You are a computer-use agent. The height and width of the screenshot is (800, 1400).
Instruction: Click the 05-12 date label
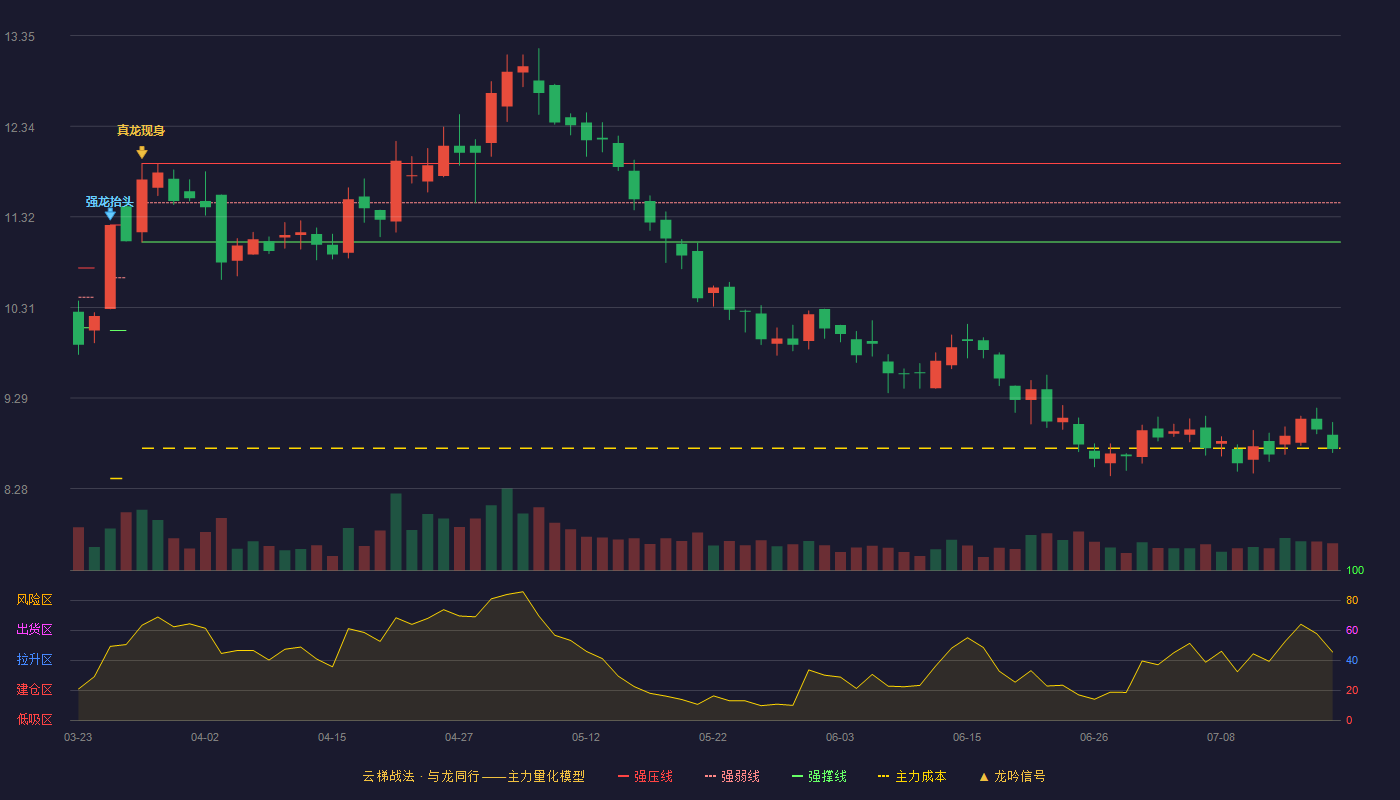pos(586,737)
